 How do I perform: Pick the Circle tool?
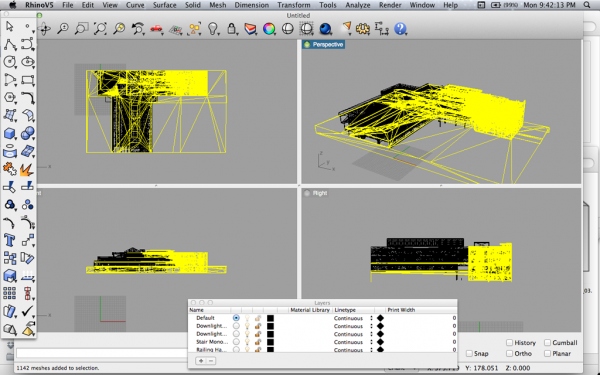[x=10, y=62]
